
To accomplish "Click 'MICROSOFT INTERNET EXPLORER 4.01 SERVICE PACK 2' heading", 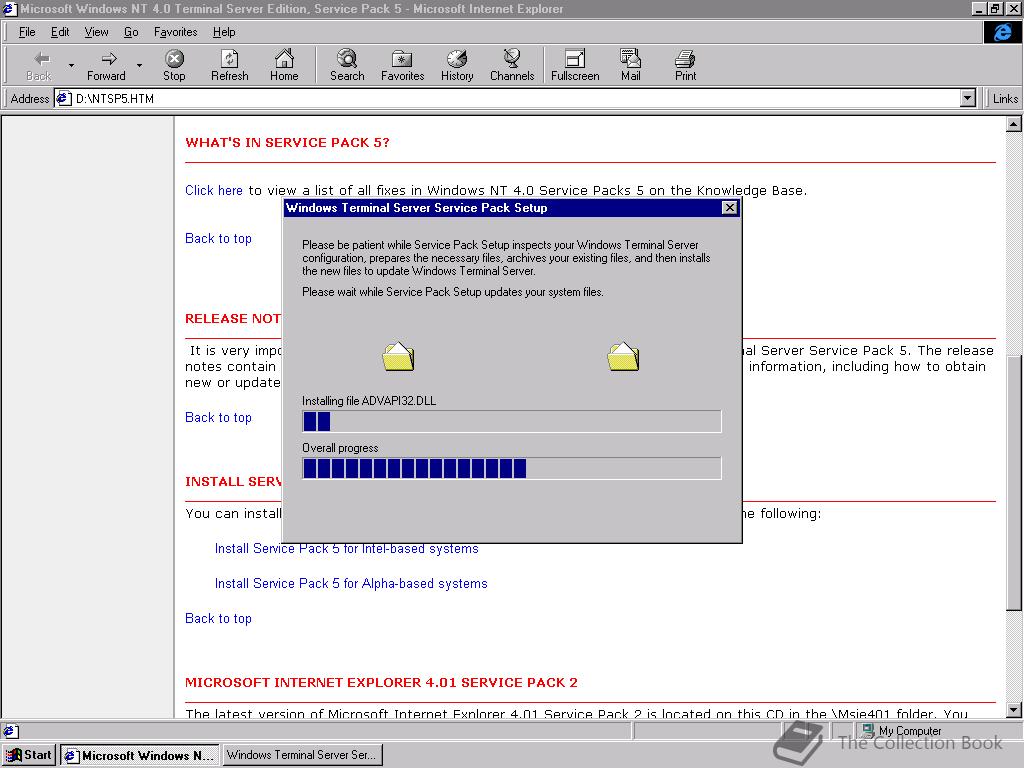I will click(381, 682).
